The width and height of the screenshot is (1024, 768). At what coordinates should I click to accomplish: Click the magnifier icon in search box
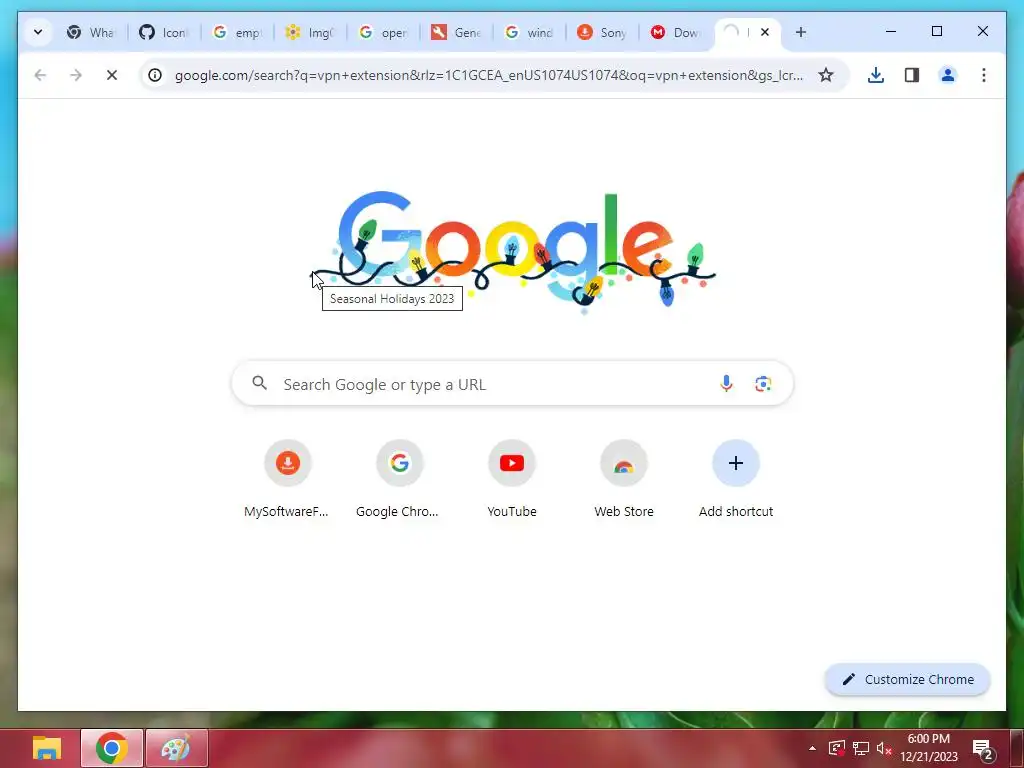coord(260,383)
